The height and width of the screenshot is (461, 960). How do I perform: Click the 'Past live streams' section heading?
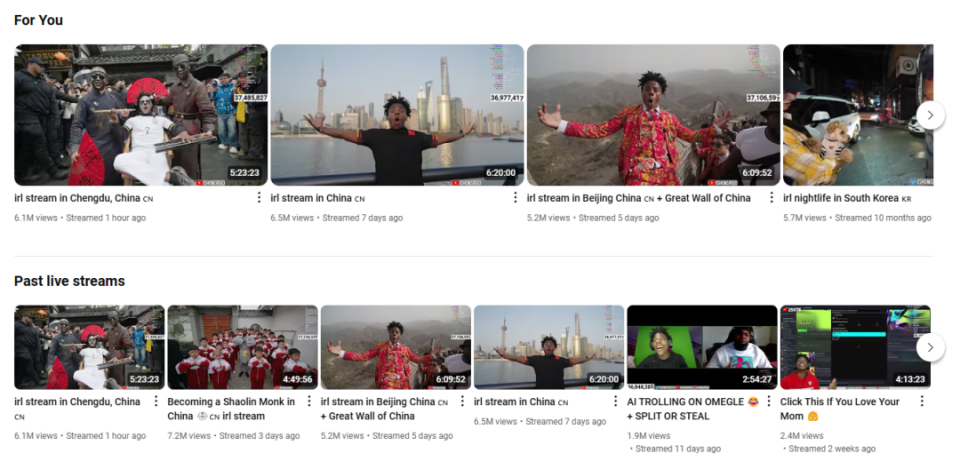69,281
